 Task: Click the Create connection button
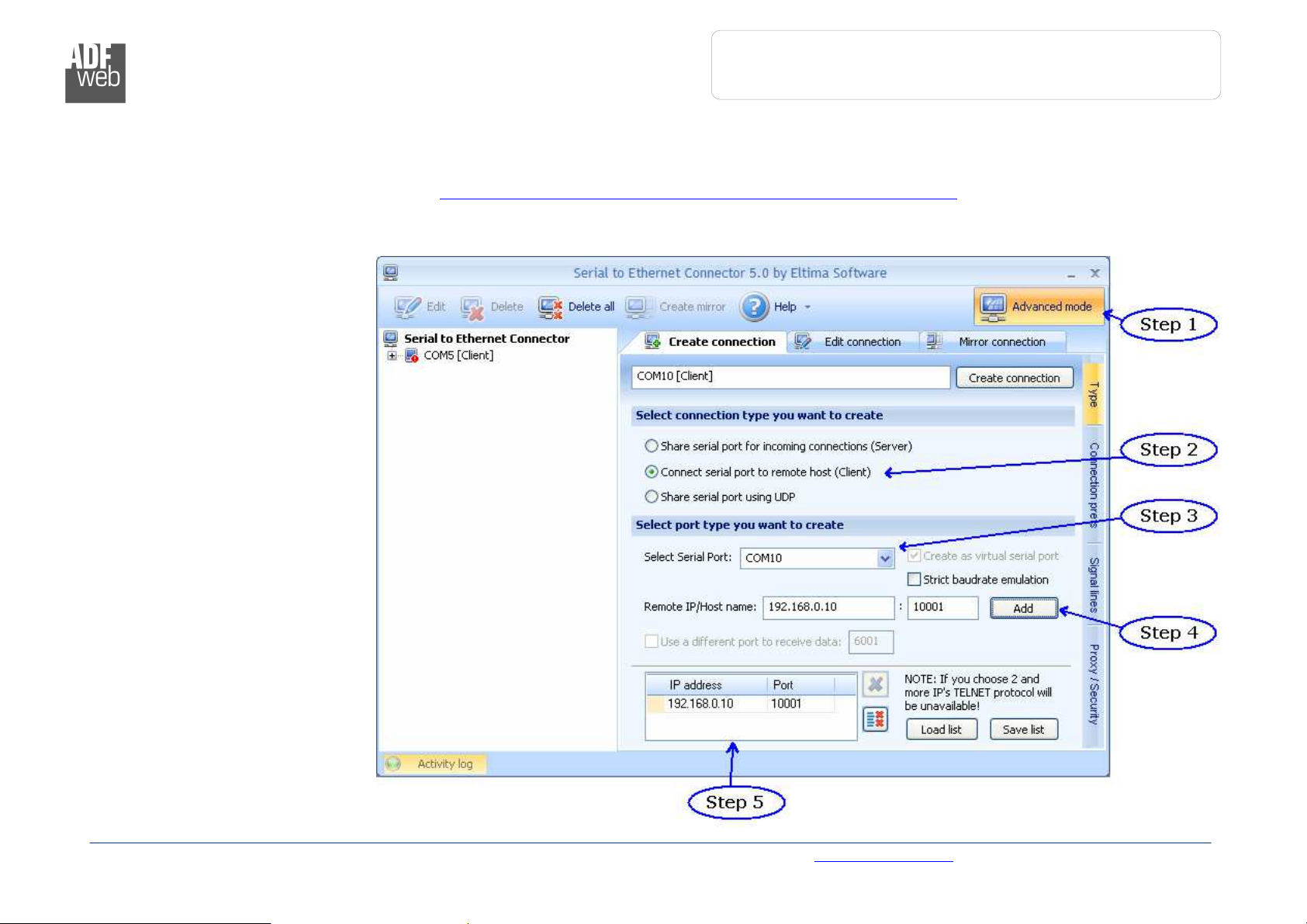(x=1015, y=378)
